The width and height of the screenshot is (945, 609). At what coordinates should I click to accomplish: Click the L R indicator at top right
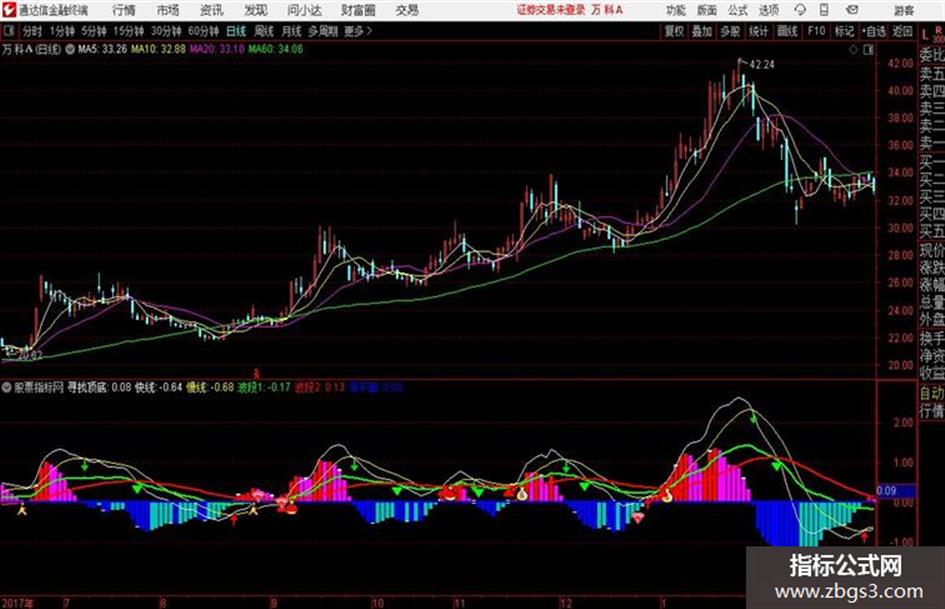(x=932, y=34)
